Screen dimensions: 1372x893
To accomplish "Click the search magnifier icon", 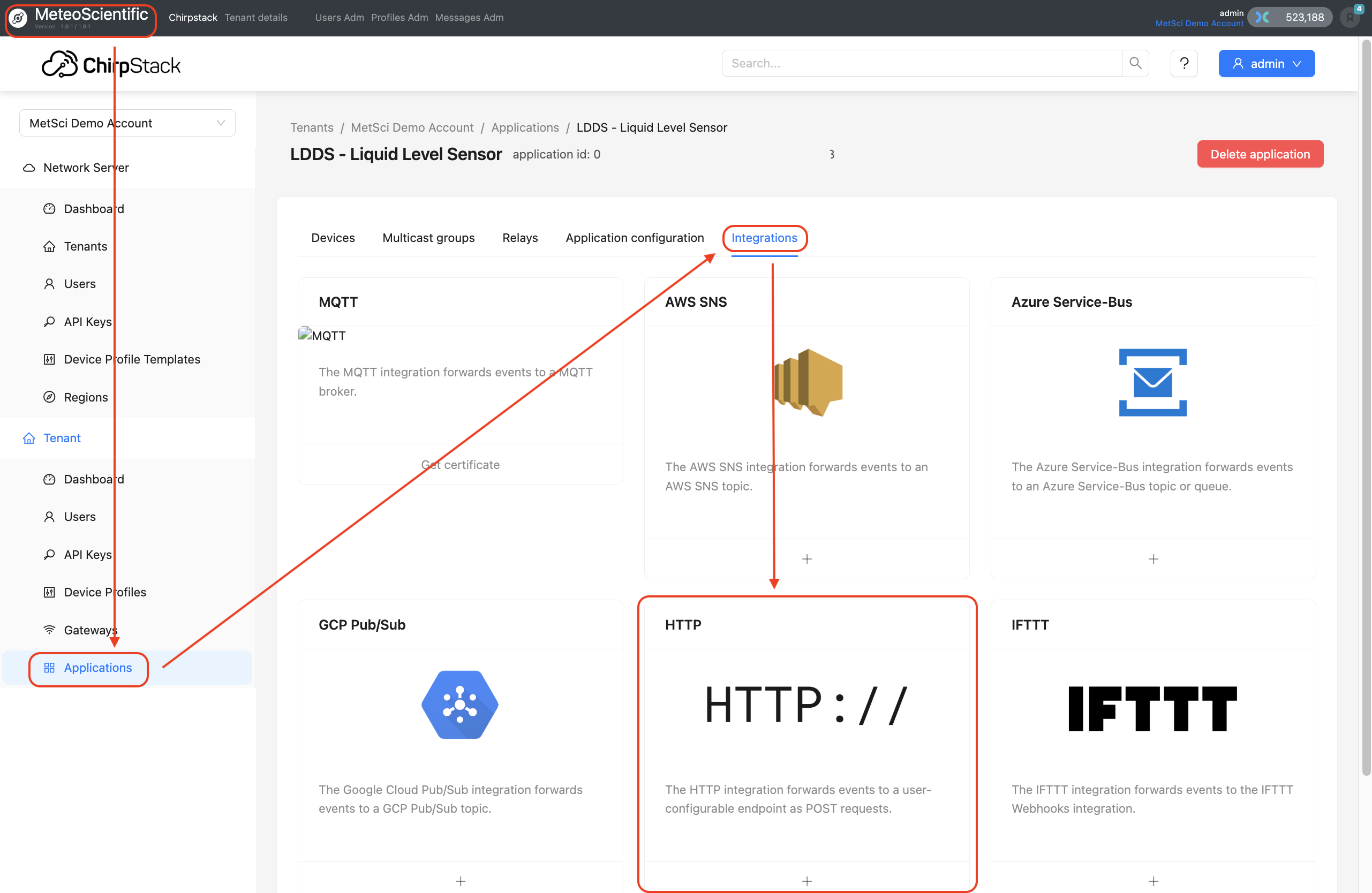I will click(1135, 63).
